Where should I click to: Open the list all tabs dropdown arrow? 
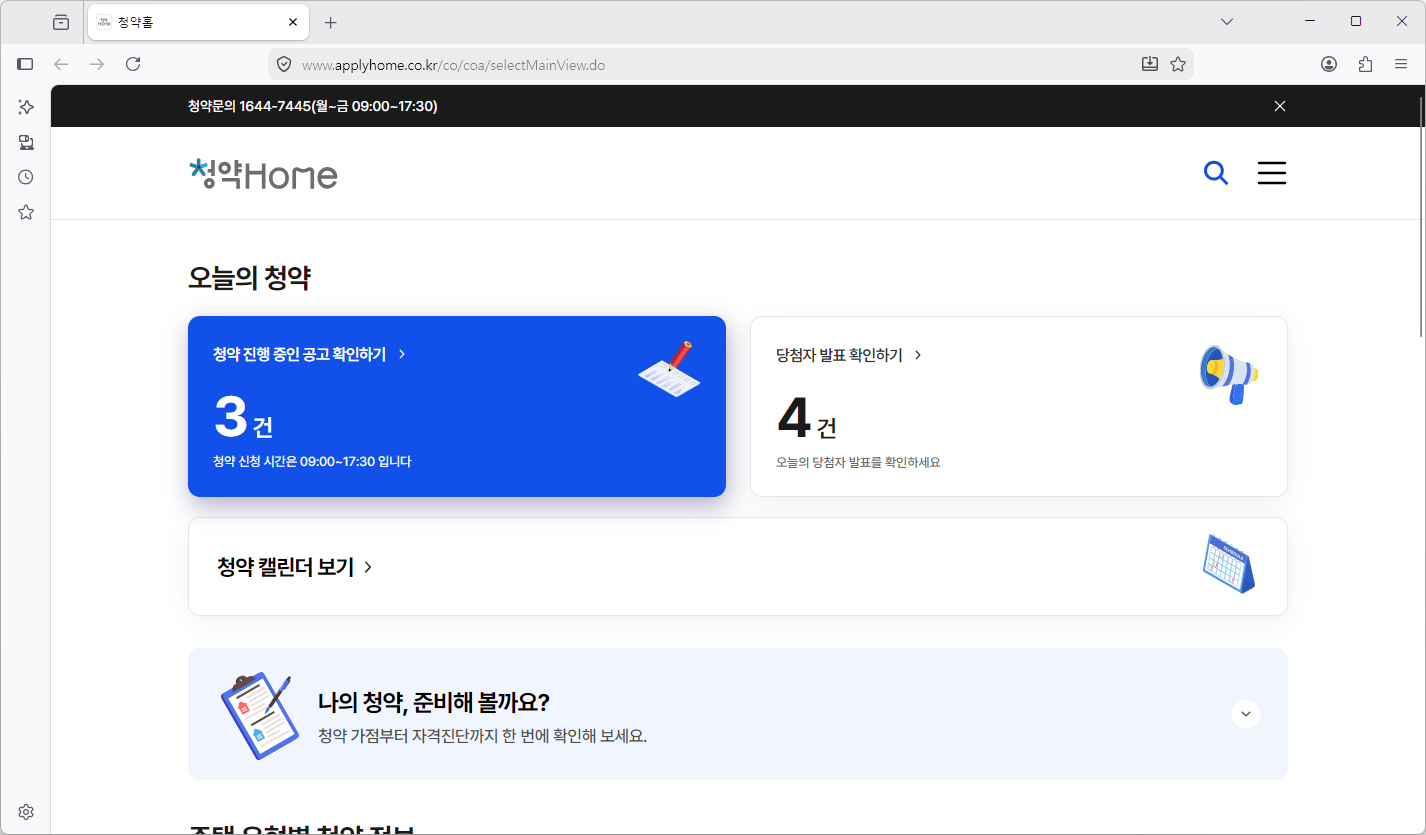point(1227,21)
